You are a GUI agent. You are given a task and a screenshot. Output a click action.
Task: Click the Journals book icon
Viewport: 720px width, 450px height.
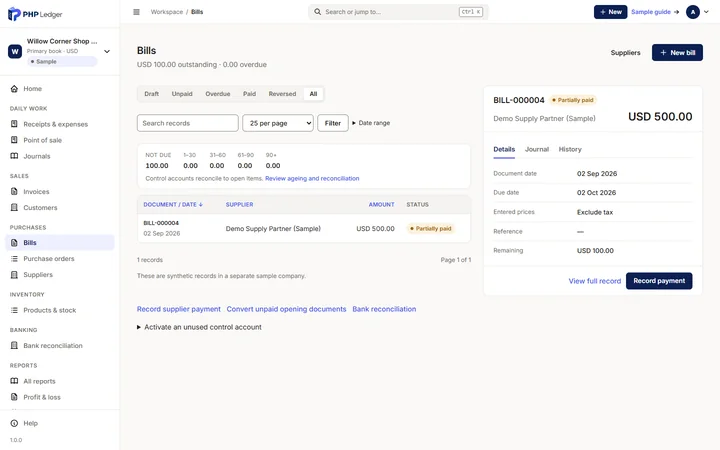pos(14,156)
